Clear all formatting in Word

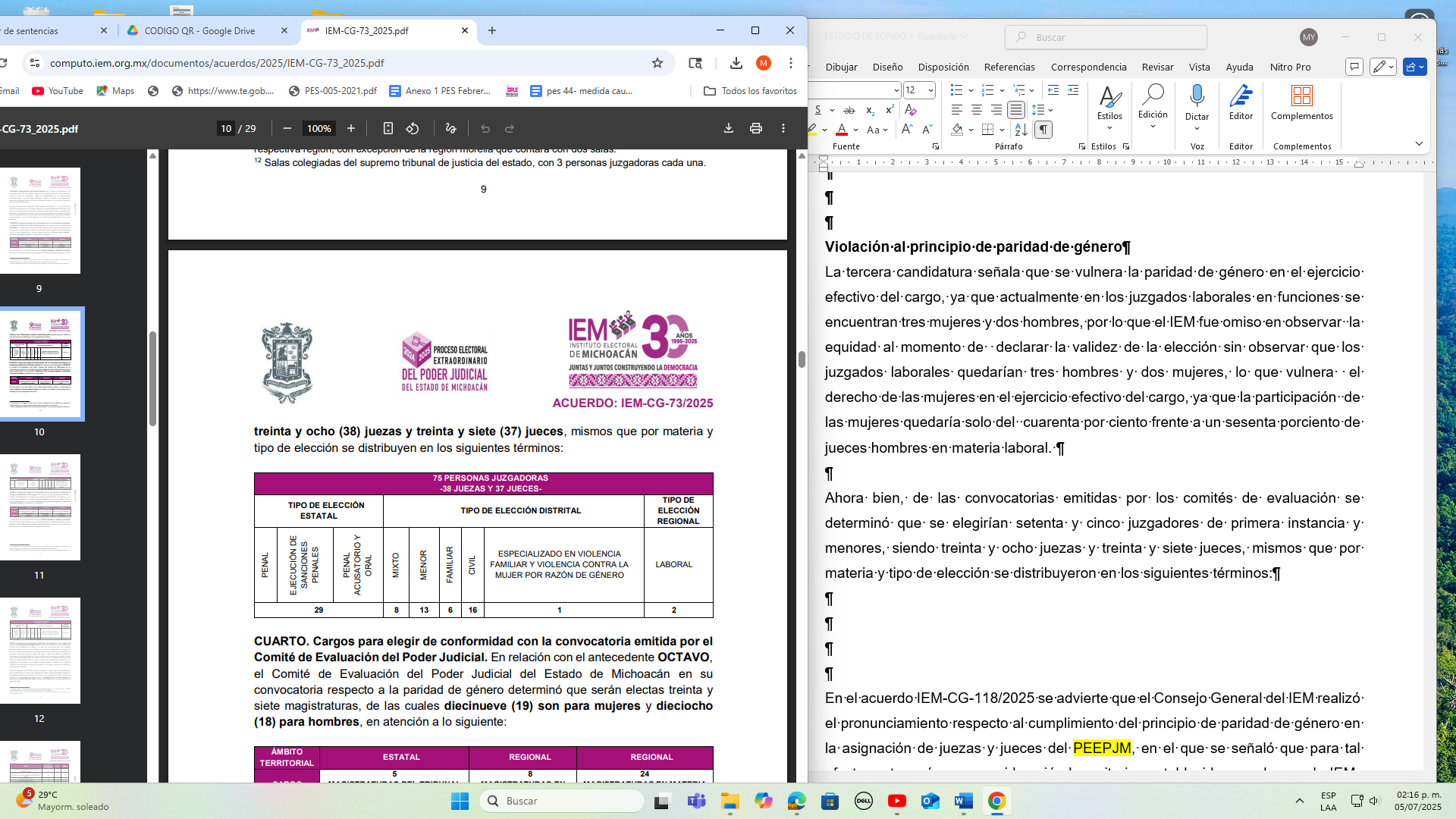pyautogui.click(x=911, y=110)
